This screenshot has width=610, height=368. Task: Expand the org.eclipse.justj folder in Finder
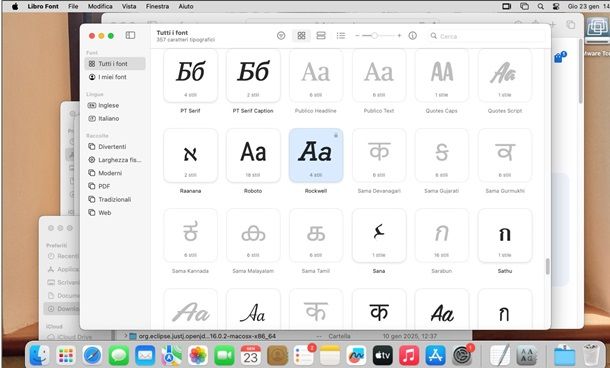coord(126,335)
